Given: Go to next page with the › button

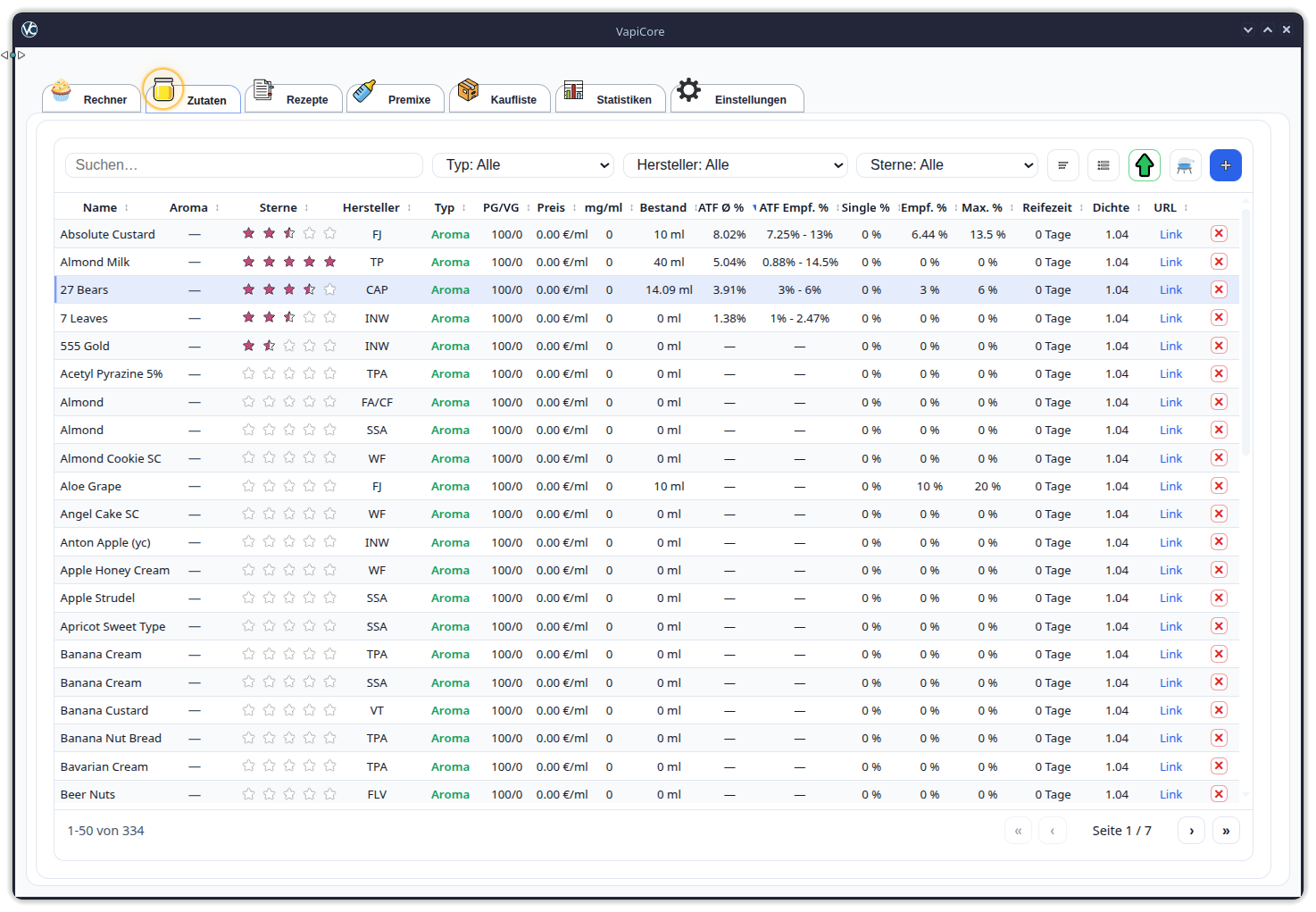Looking at the screenshot, I should pyautogui.click(x=1191, y=831).
